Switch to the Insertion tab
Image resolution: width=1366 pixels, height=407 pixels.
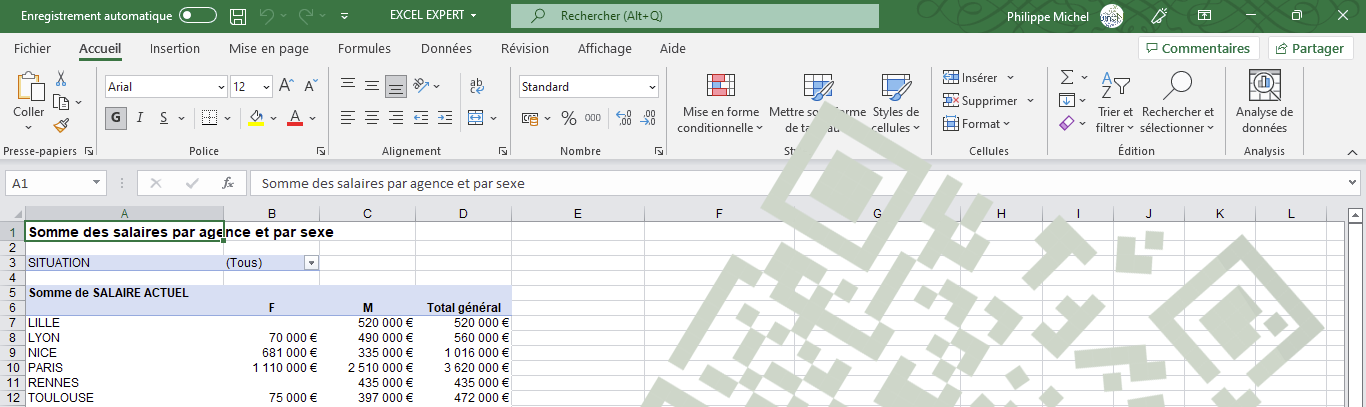coord(175,48)
